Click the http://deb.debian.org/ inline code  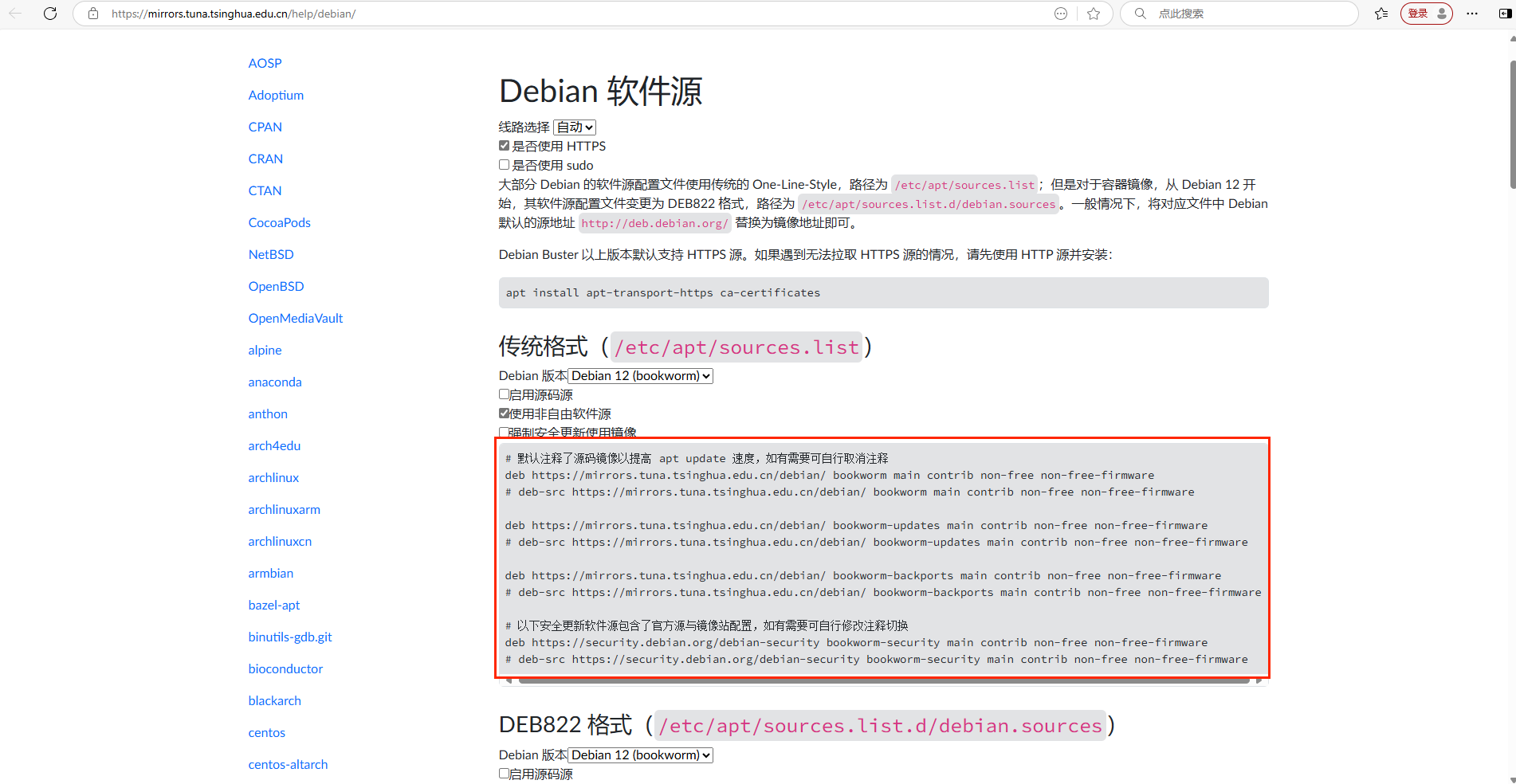(654, 223)
